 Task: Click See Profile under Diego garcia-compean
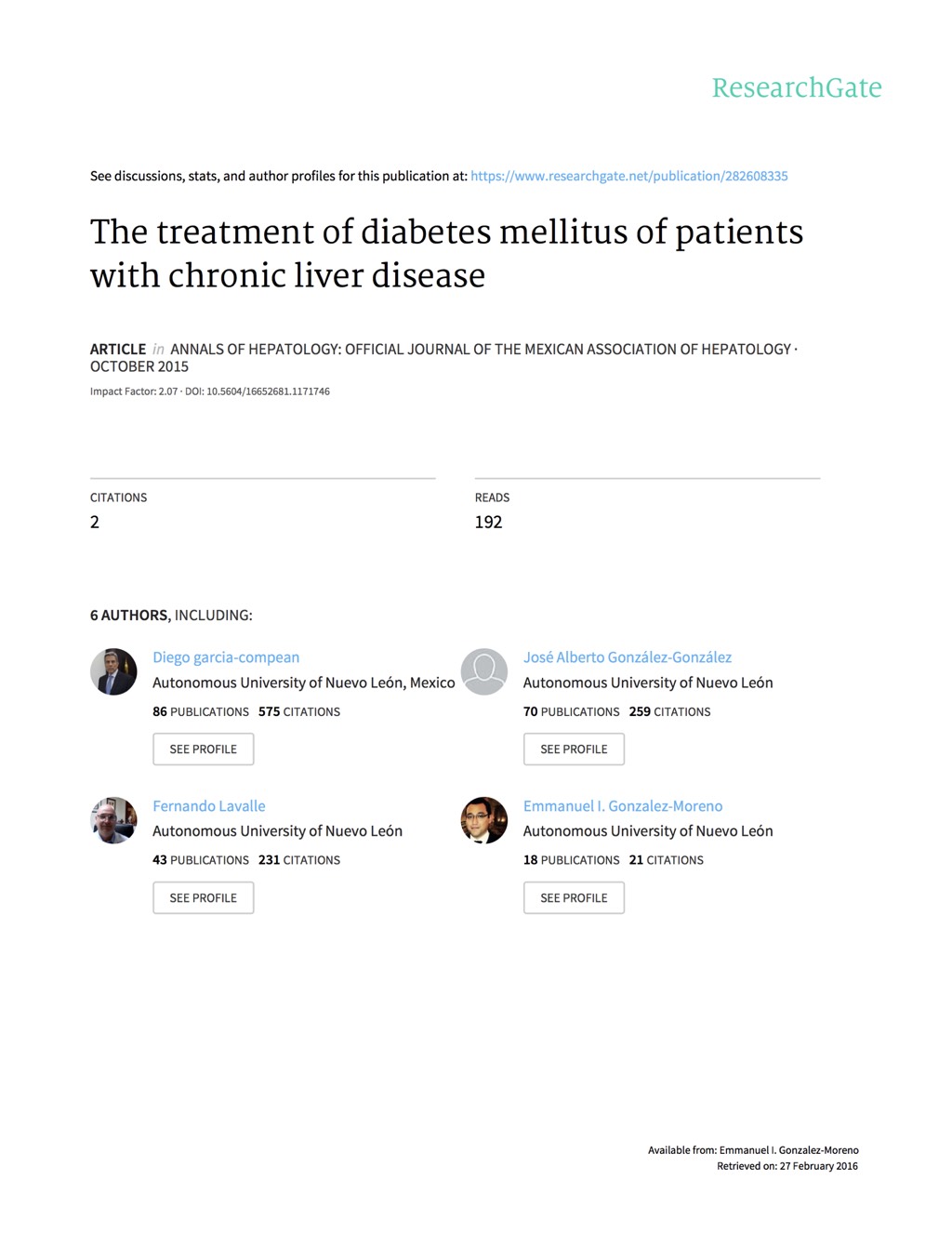(x=204, y=749)
